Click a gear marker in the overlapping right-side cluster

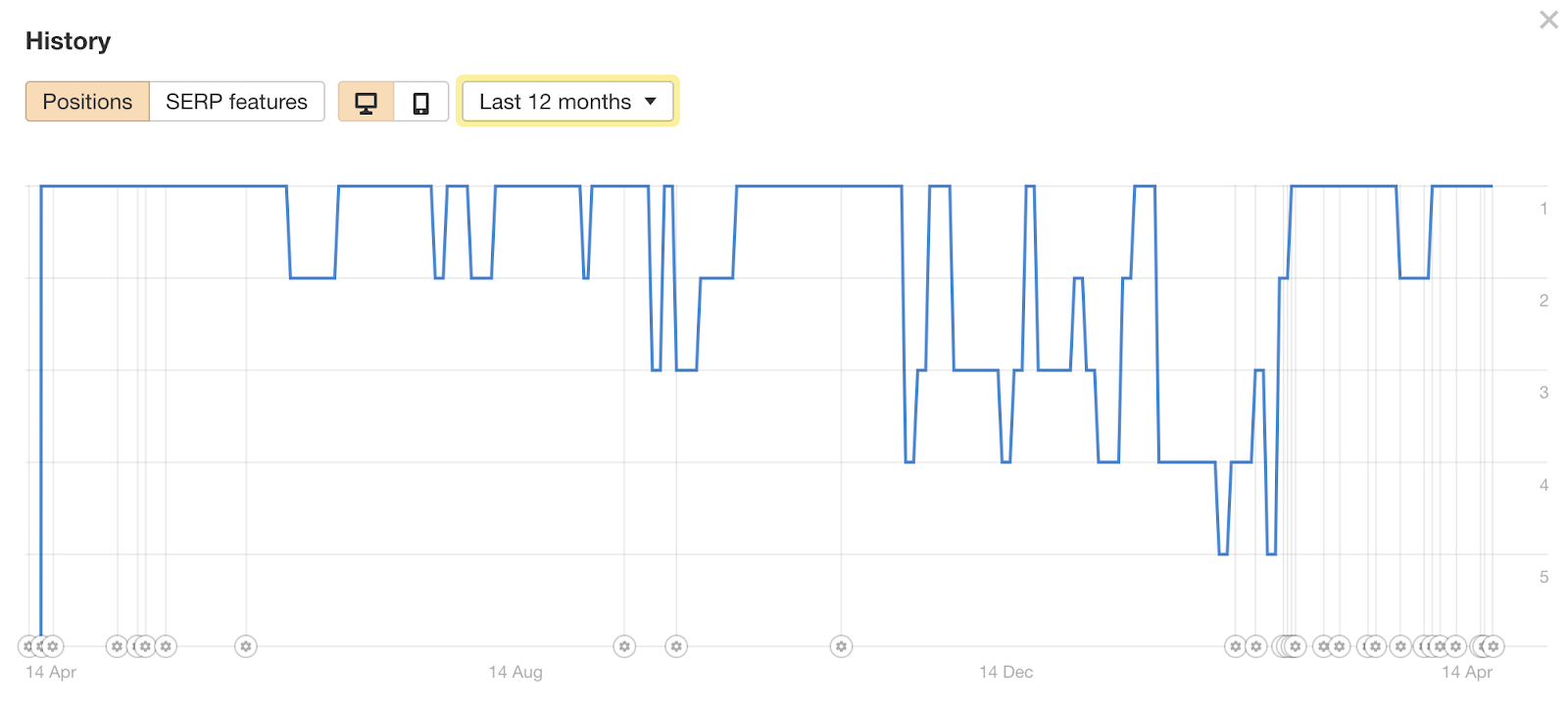1441,646
